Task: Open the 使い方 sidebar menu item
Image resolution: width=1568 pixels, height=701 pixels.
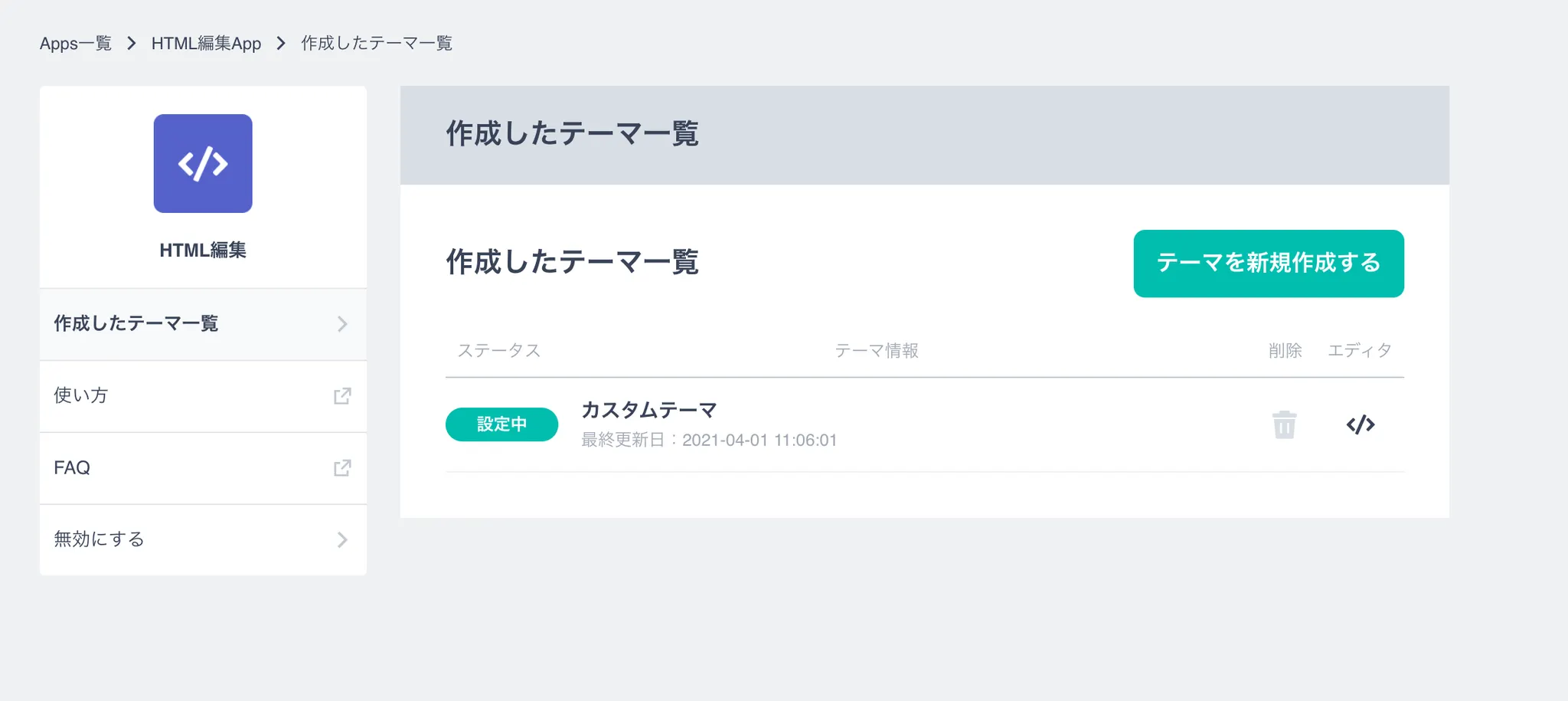Action: point(81,396)
